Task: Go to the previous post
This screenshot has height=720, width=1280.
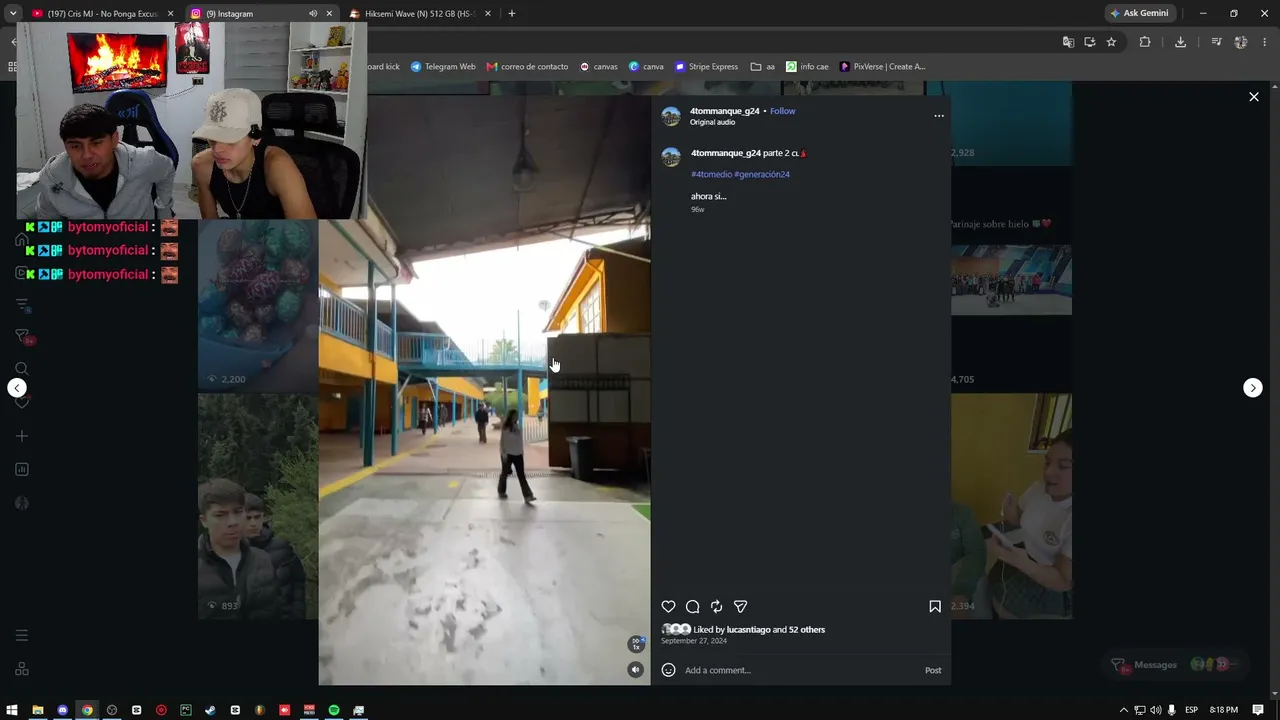Action: click(17, 388)
